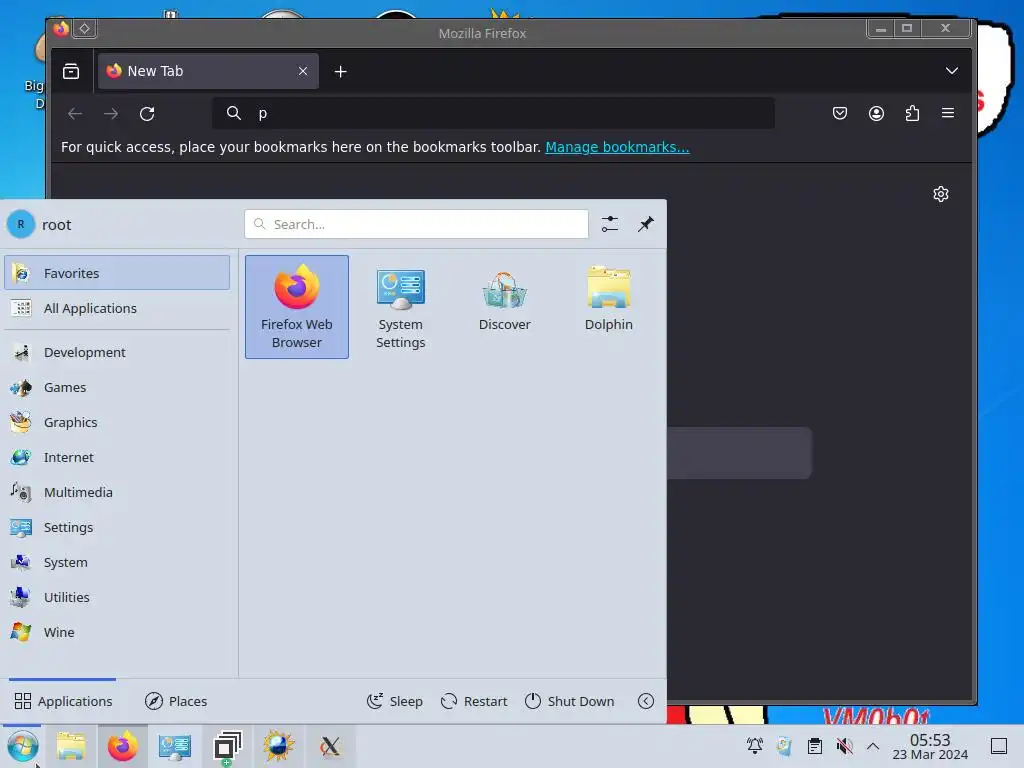Open launcher configuration sliders icon
This screenshot has height=768, width=1024.
[609, 224]
